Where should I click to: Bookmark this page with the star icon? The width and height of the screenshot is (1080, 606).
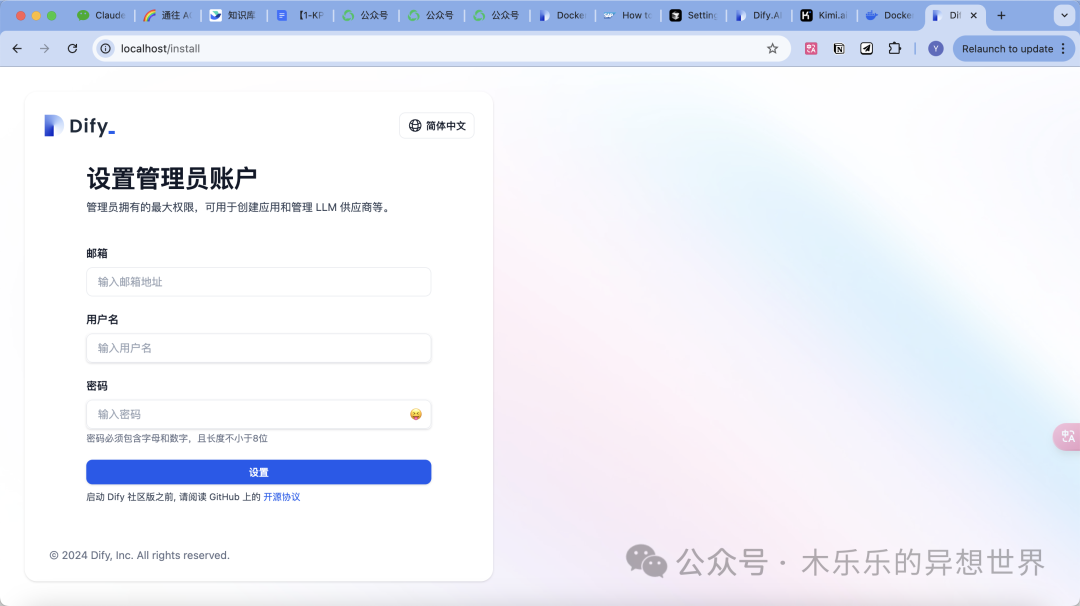point(772,48)
